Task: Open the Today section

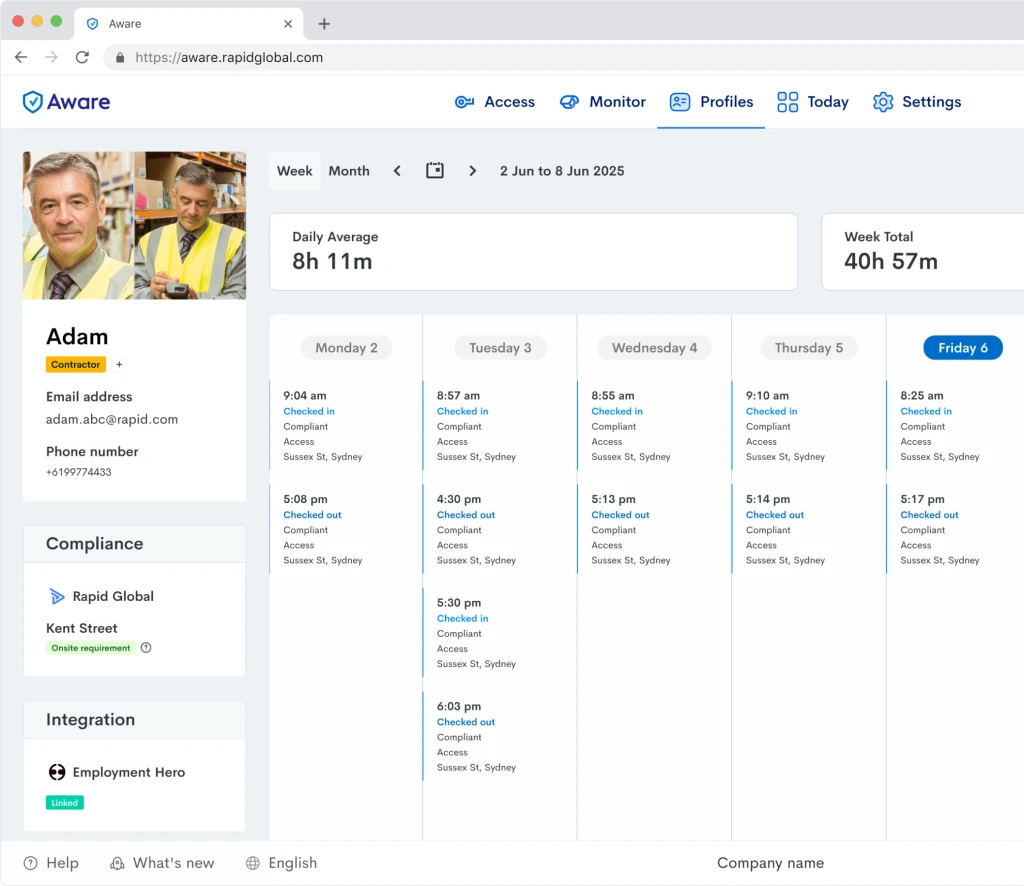Action: click(x=813, y=102)
